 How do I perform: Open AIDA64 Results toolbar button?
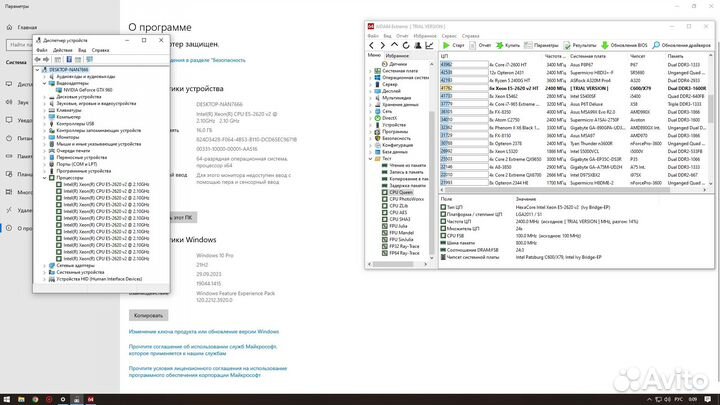580,45
